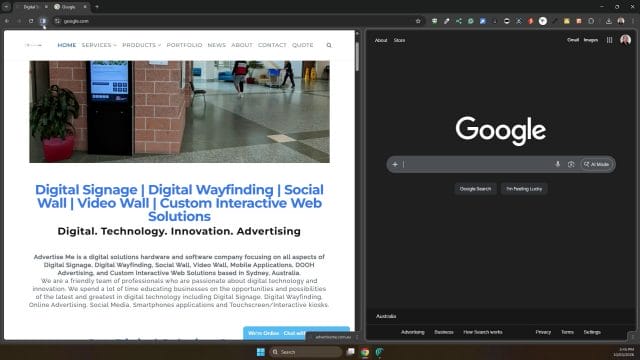Open the Chrome profile avatar in toolbar
Screen dimensions: 640x360
click(x=621, y=21)
